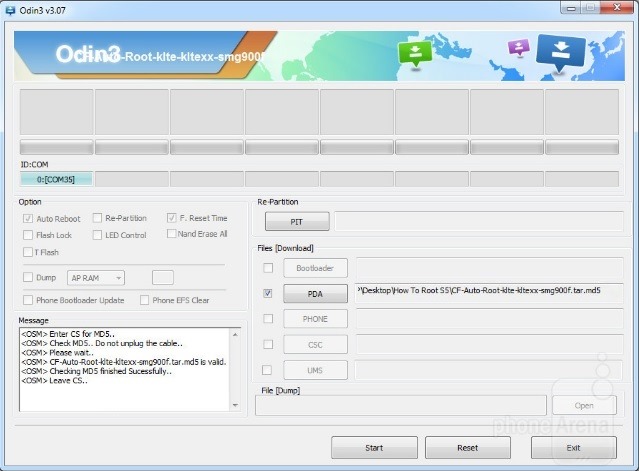Enable the Re-Partition checkbox
Screen dimensions: 639x471
click(97, 218)
